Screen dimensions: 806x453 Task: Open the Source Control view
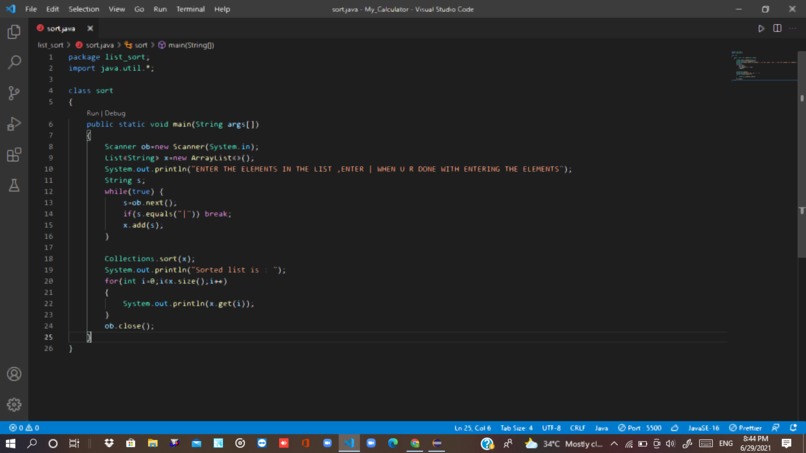pyautogui.click(x=14, y=93)
